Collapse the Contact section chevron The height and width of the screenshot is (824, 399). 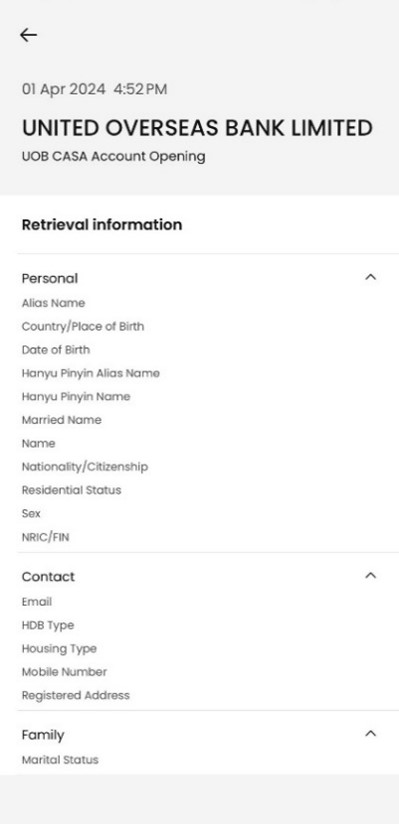(x=371, y=575)
